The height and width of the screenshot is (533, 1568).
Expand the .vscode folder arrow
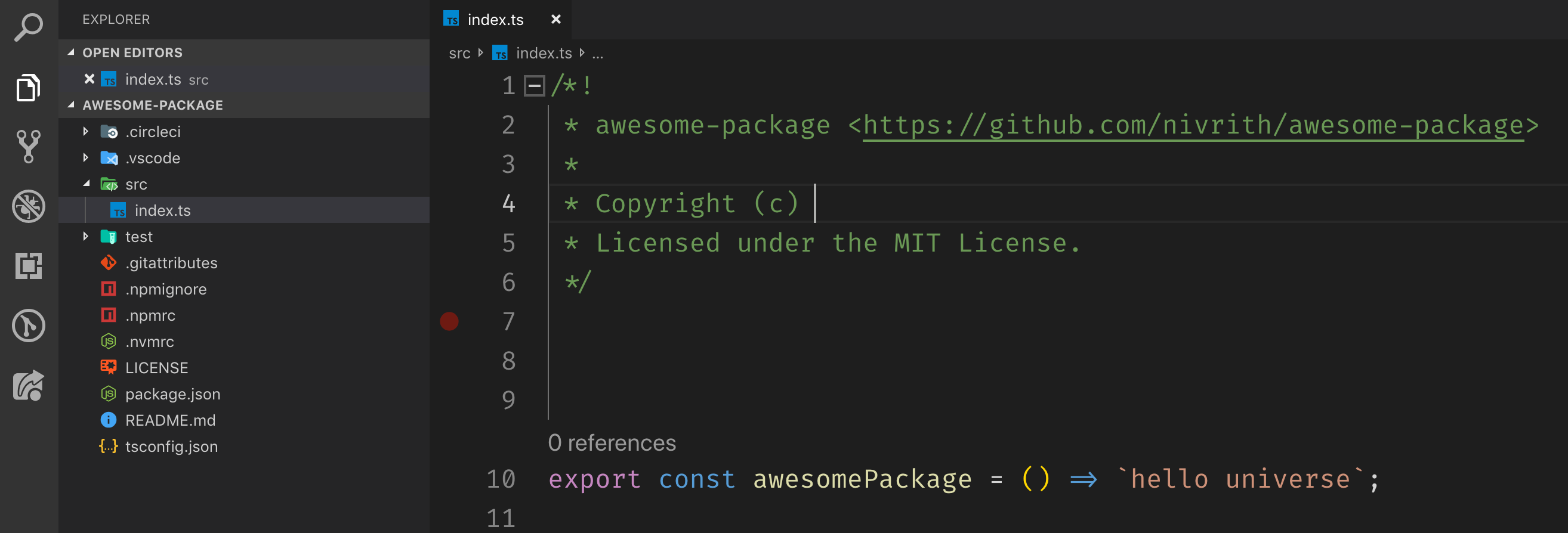click(86, 157)
